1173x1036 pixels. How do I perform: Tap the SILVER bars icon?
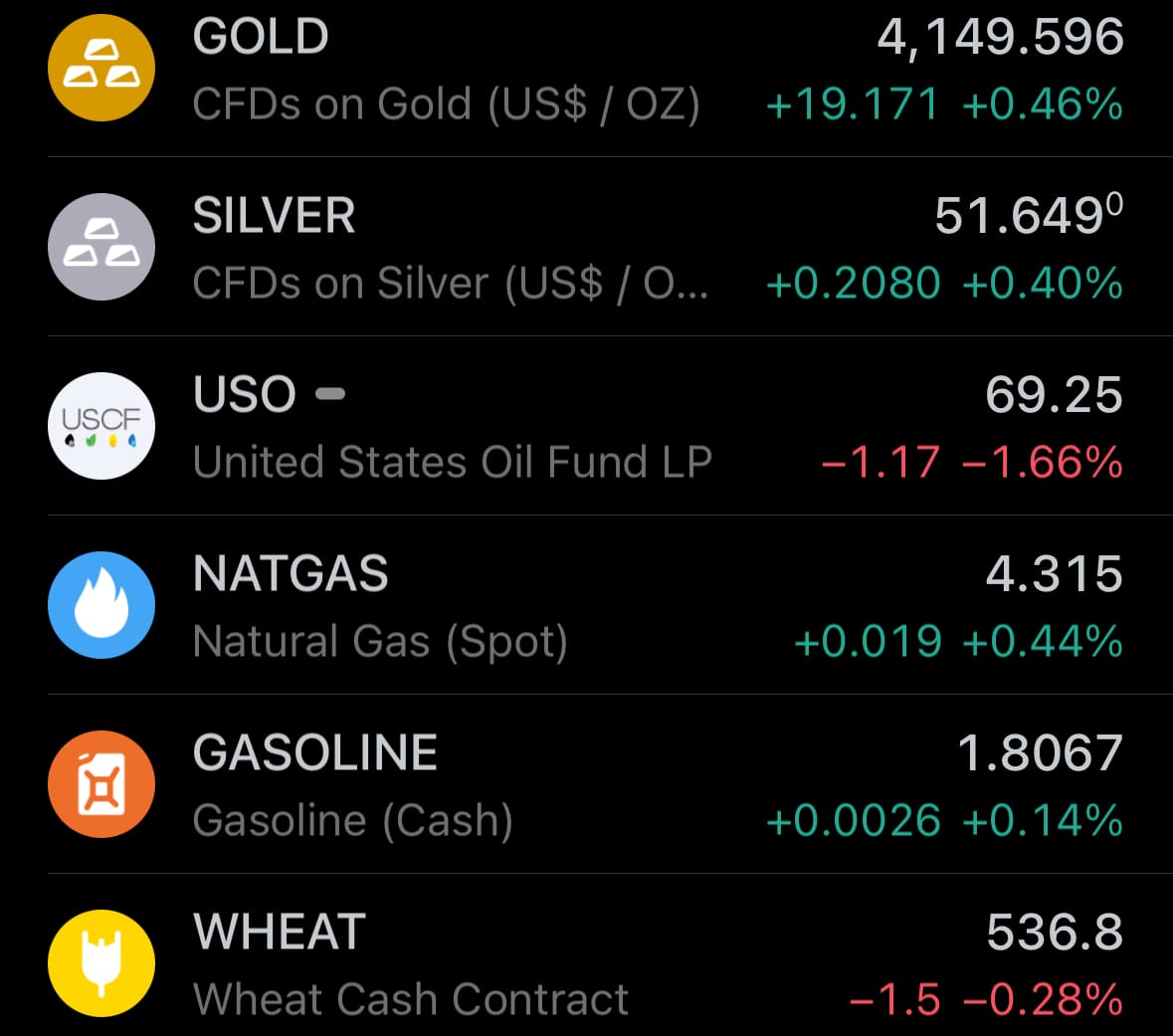101,247
